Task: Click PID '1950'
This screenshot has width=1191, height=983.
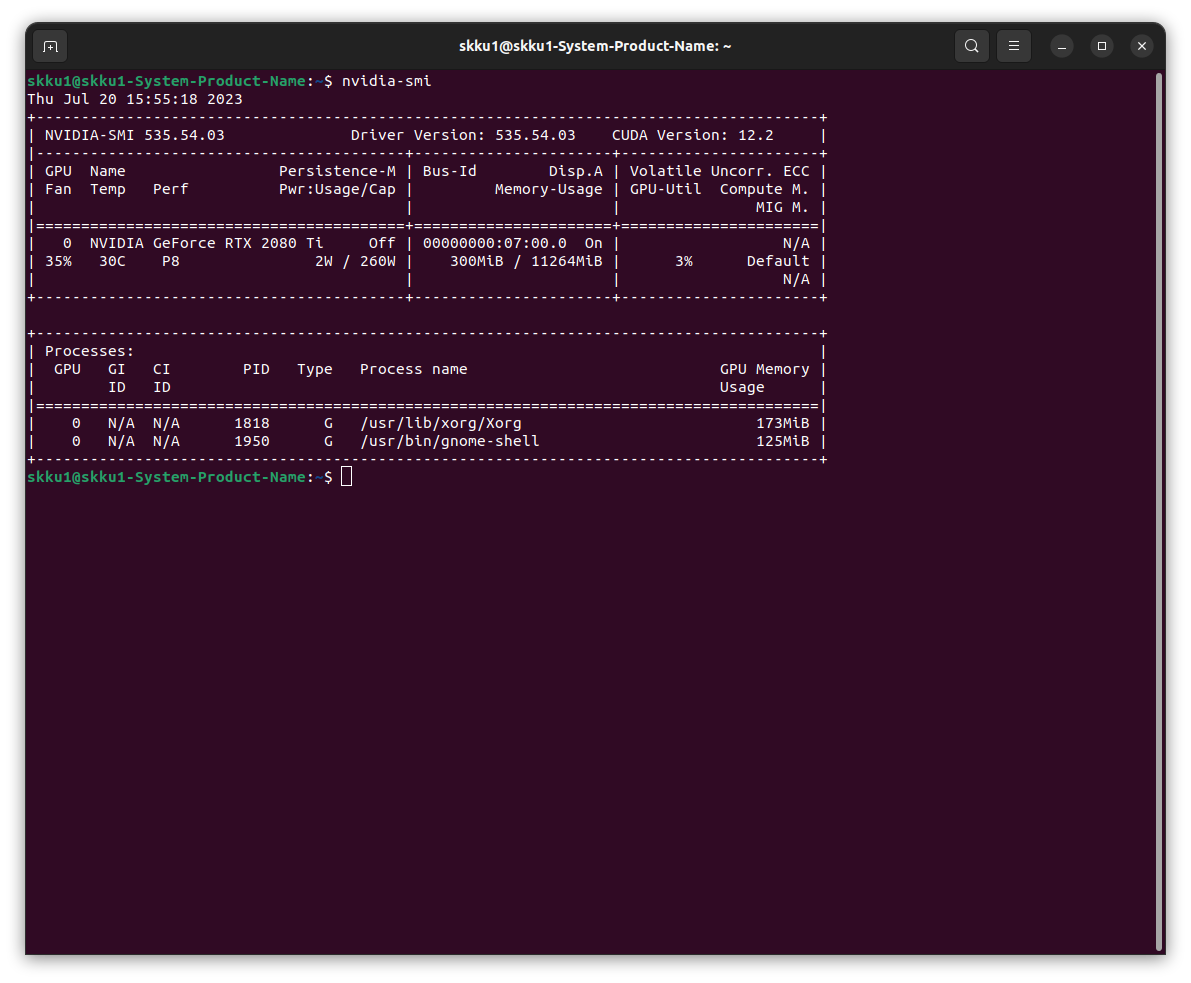Action: [x=251, y=441]
